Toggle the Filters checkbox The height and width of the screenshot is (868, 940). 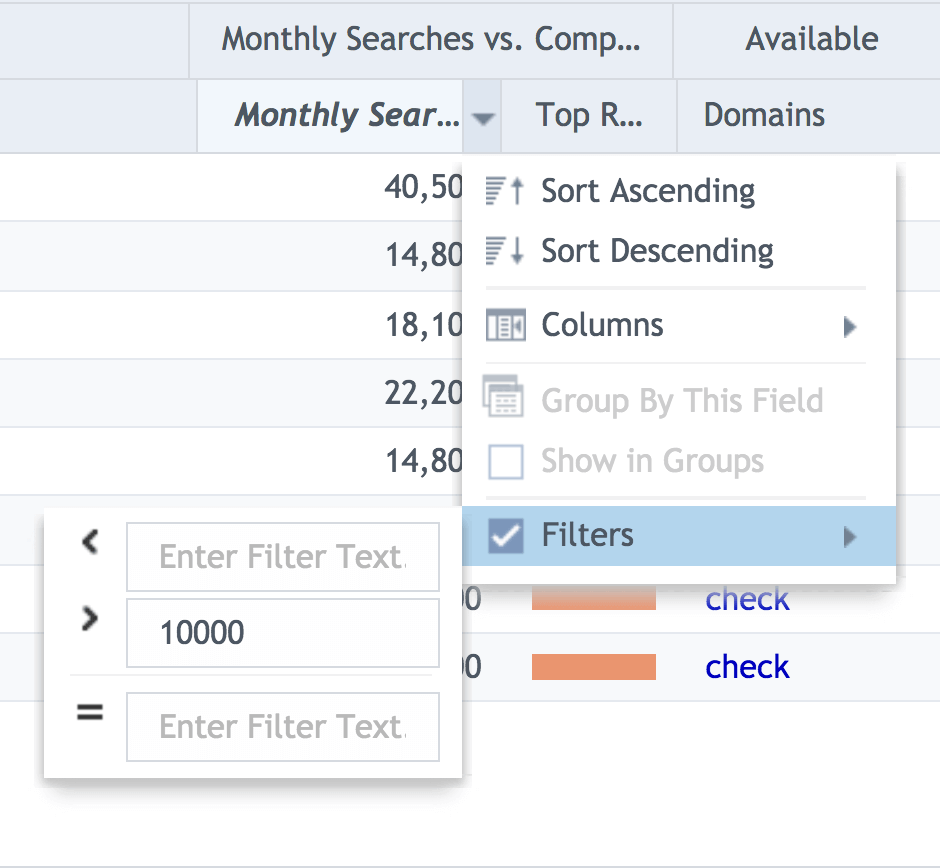505,535
